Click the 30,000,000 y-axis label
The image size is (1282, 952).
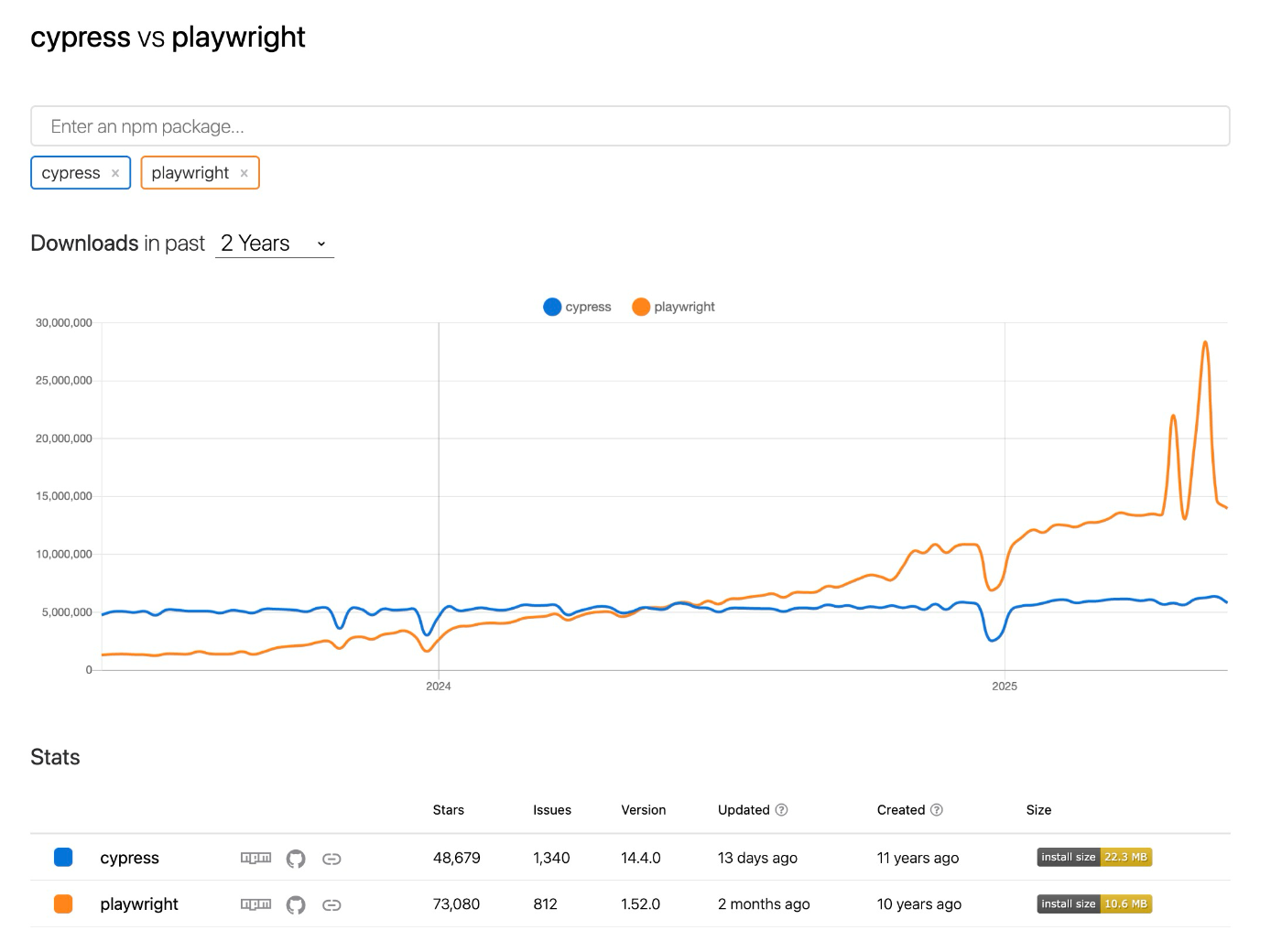[64, 323]
